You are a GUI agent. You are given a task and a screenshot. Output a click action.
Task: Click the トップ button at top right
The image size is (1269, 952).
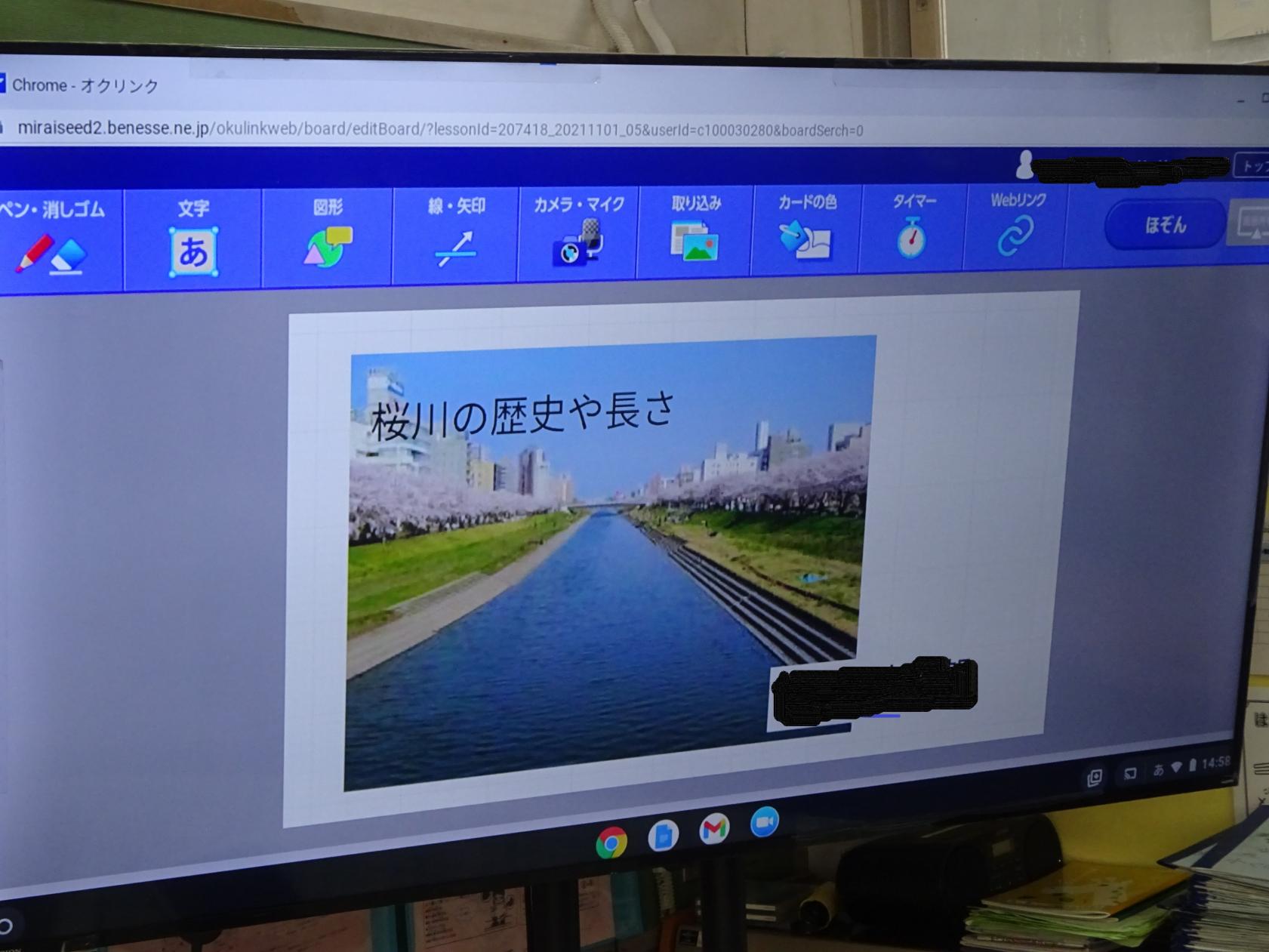1252,166
